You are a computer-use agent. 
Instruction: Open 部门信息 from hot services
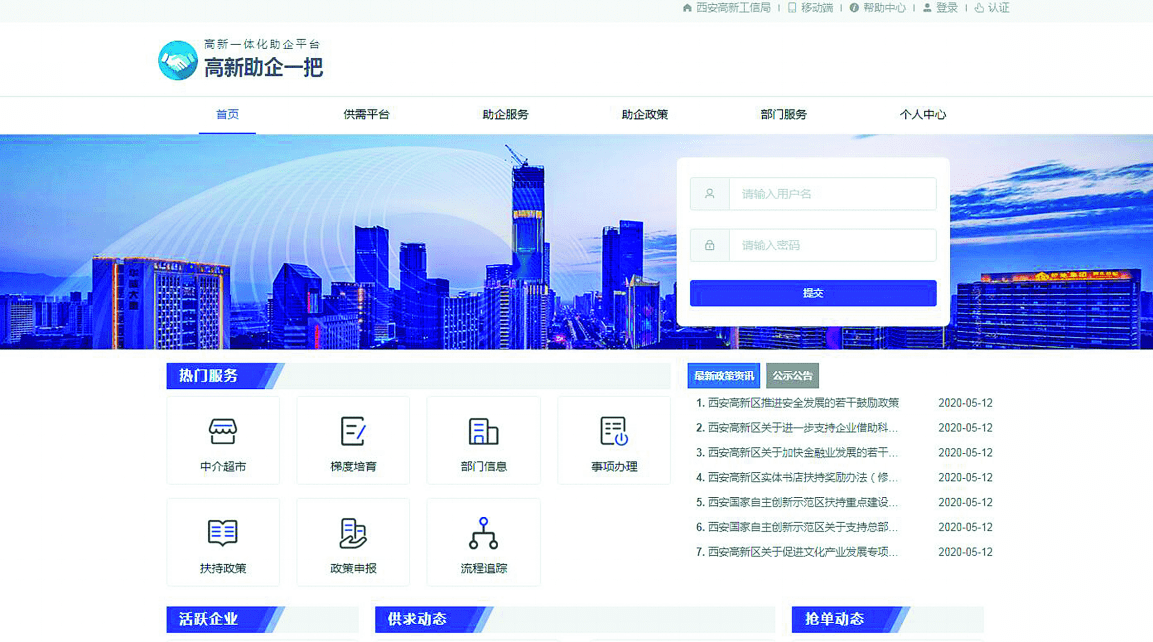tap(483, 440)
